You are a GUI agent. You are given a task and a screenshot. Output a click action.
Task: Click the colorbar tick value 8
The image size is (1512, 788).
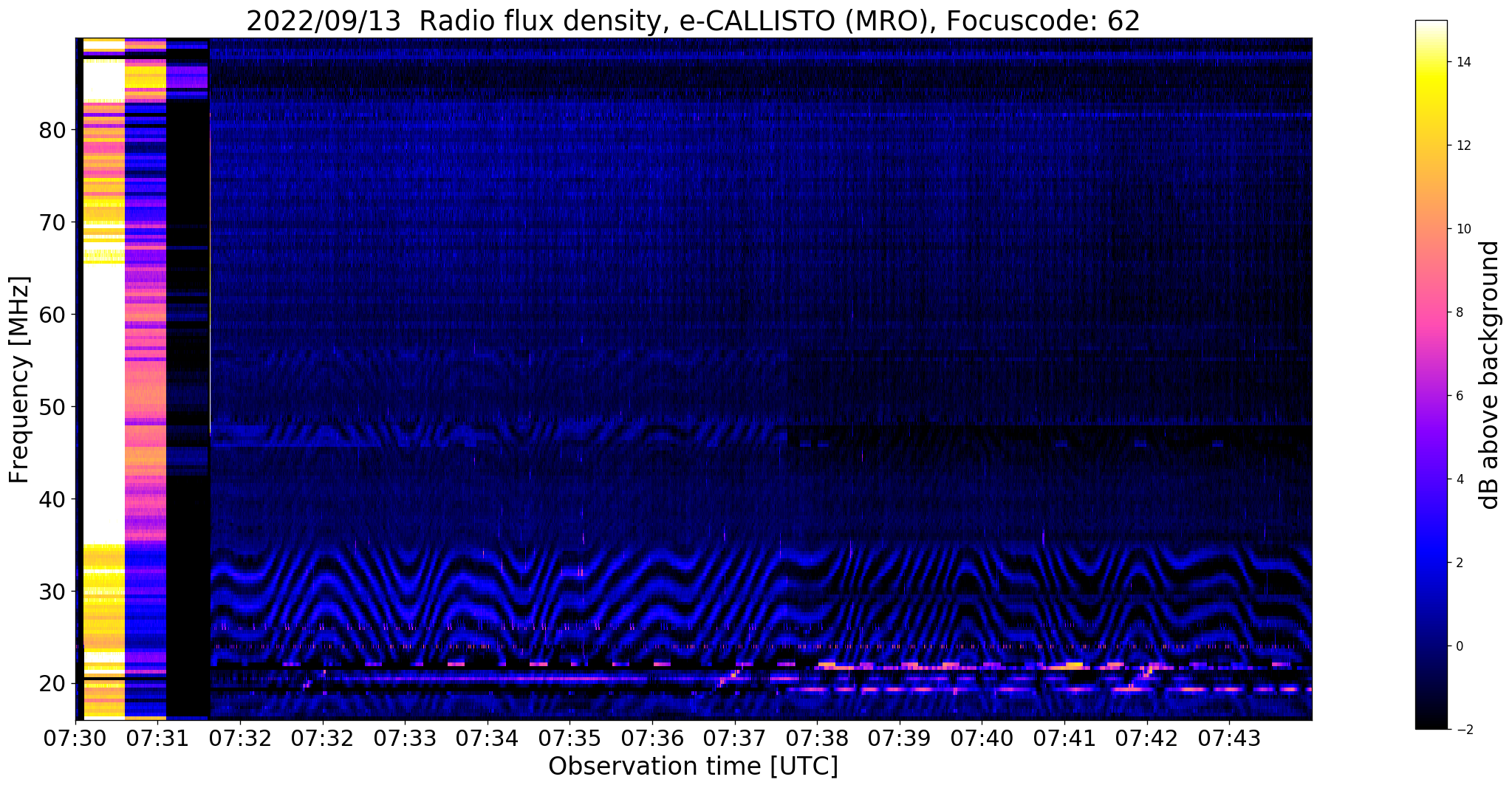pos(1459,312)
